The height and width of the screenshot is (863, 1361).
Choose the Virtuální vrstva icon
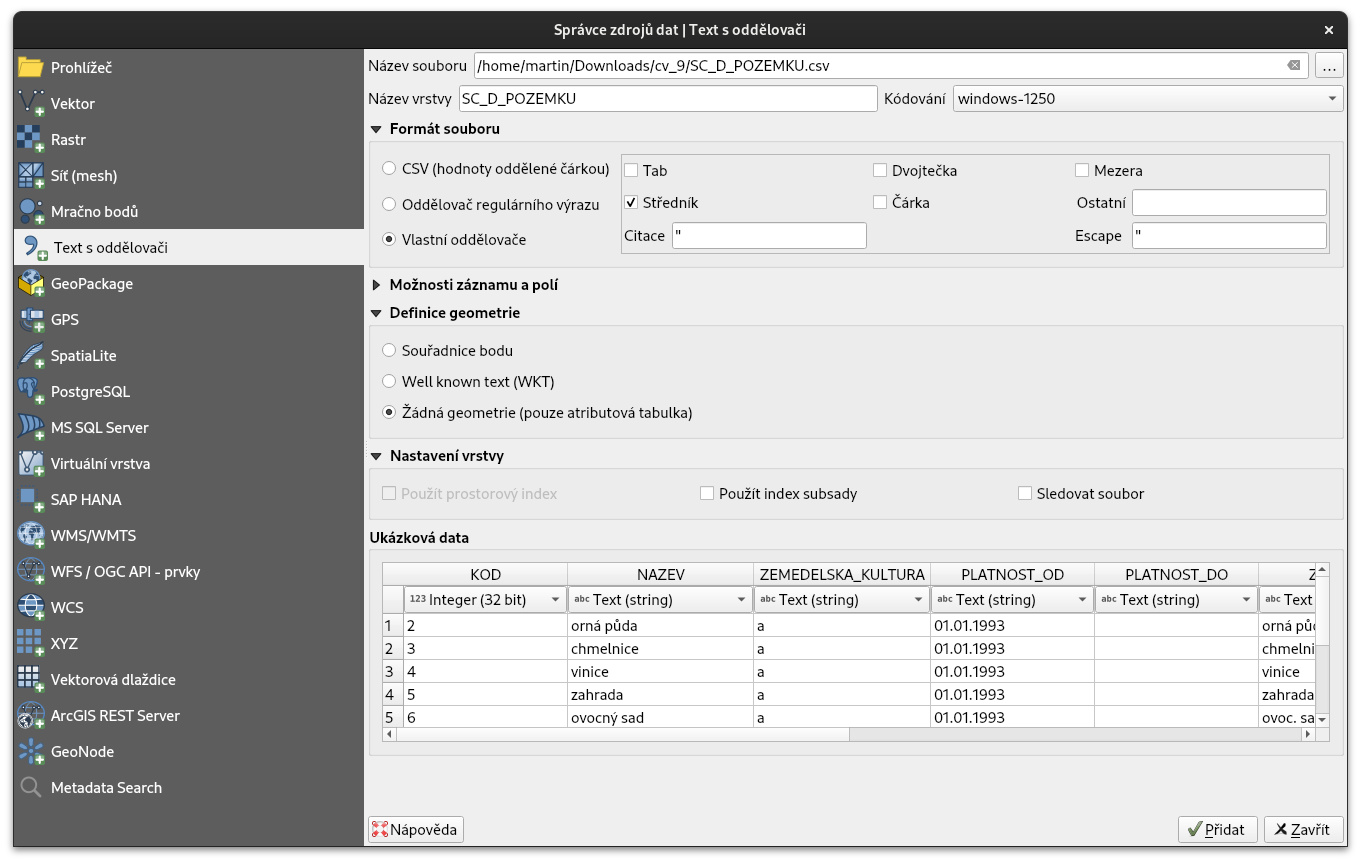tap(31, 464)
